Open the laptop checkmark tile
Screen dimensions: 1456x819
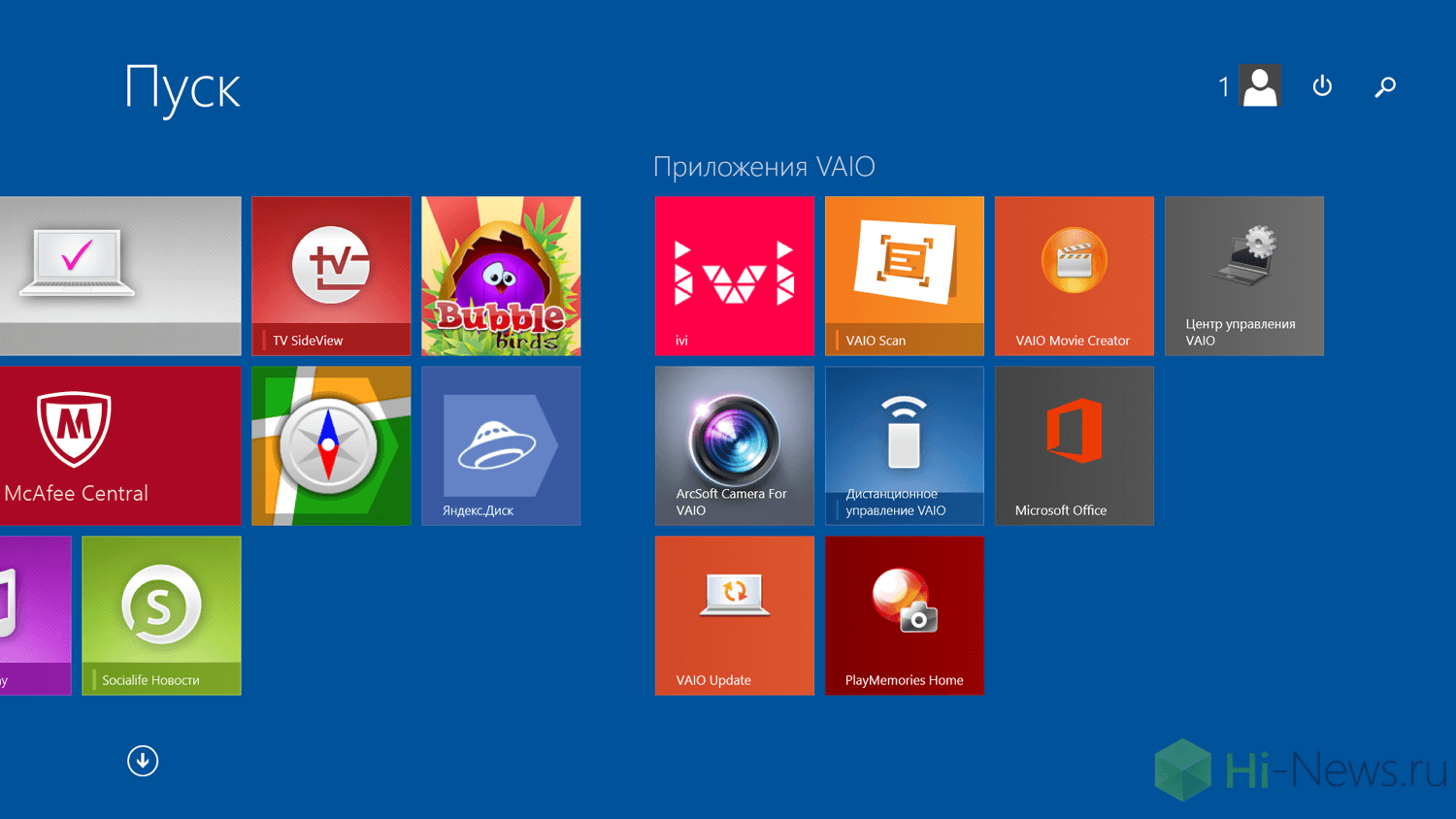tap(120, 276)
